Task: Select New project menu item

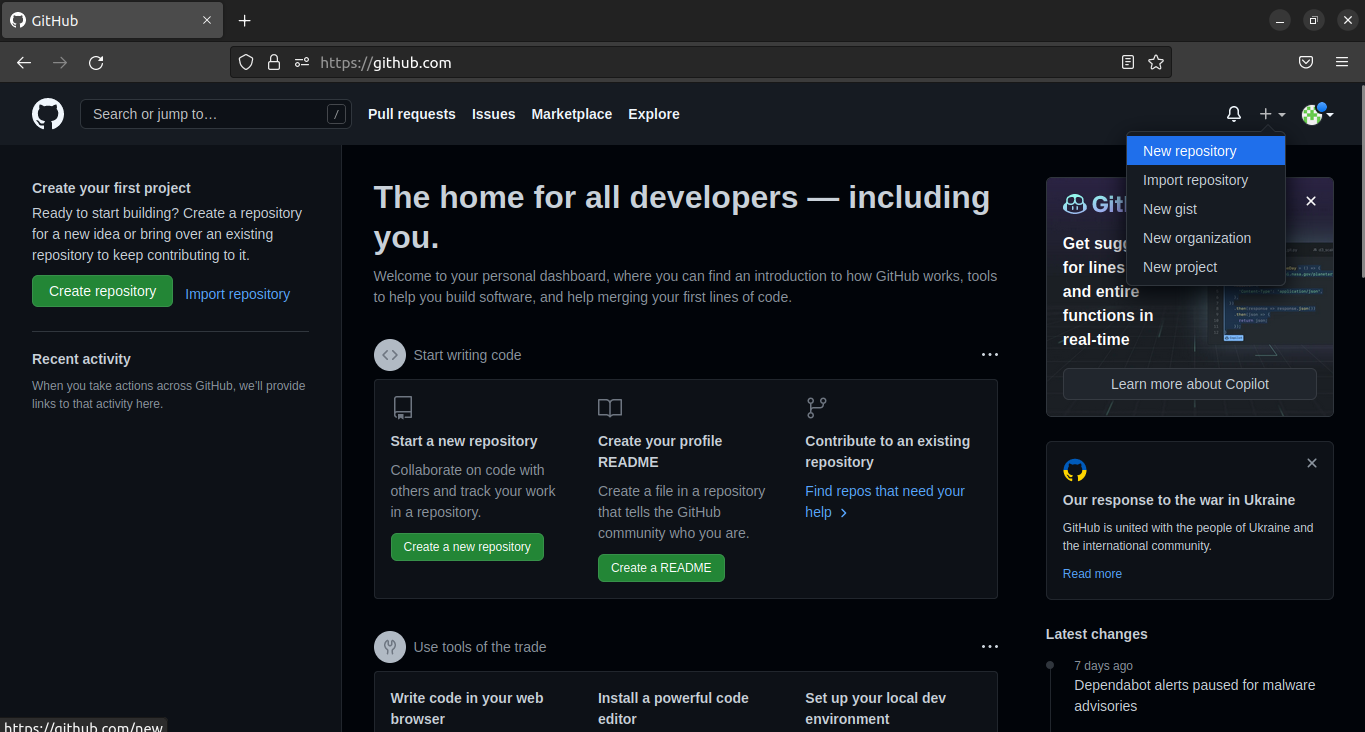Action: click(1206, 267)
